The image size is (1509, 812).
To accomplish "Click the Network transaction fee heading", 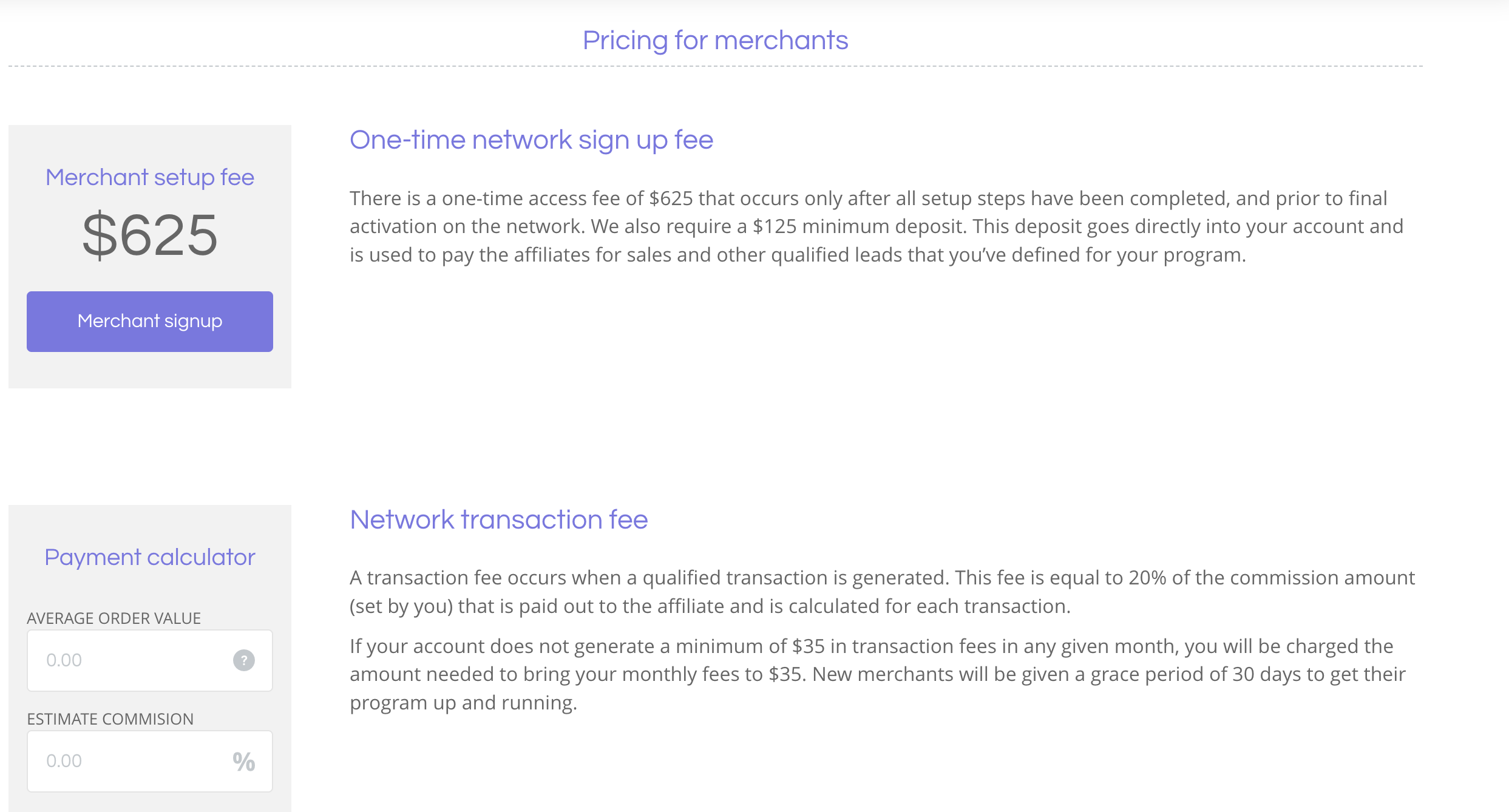I will 499,519.
